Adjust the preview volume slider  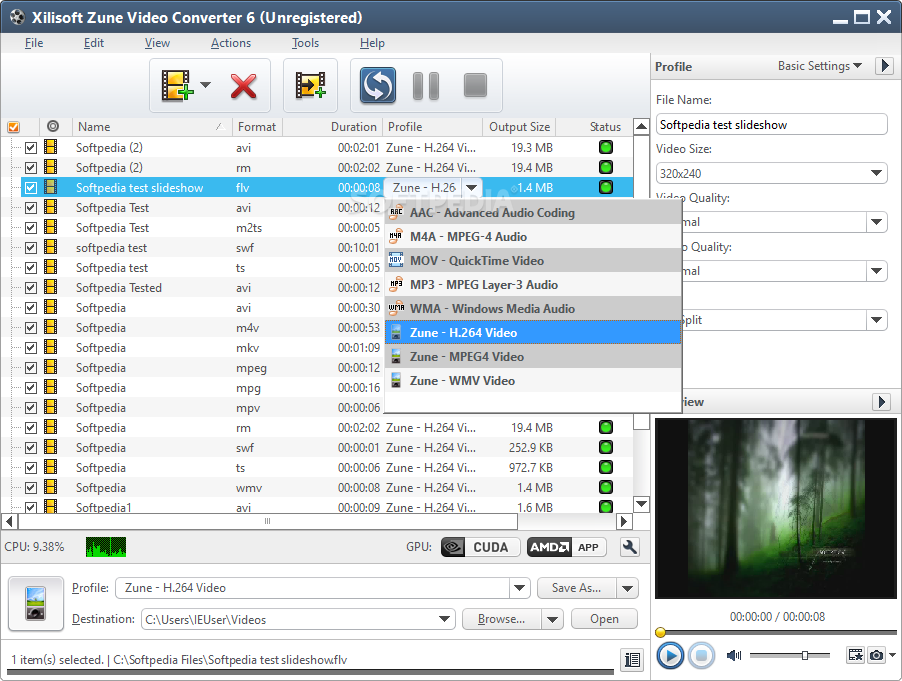coord(805,655)
